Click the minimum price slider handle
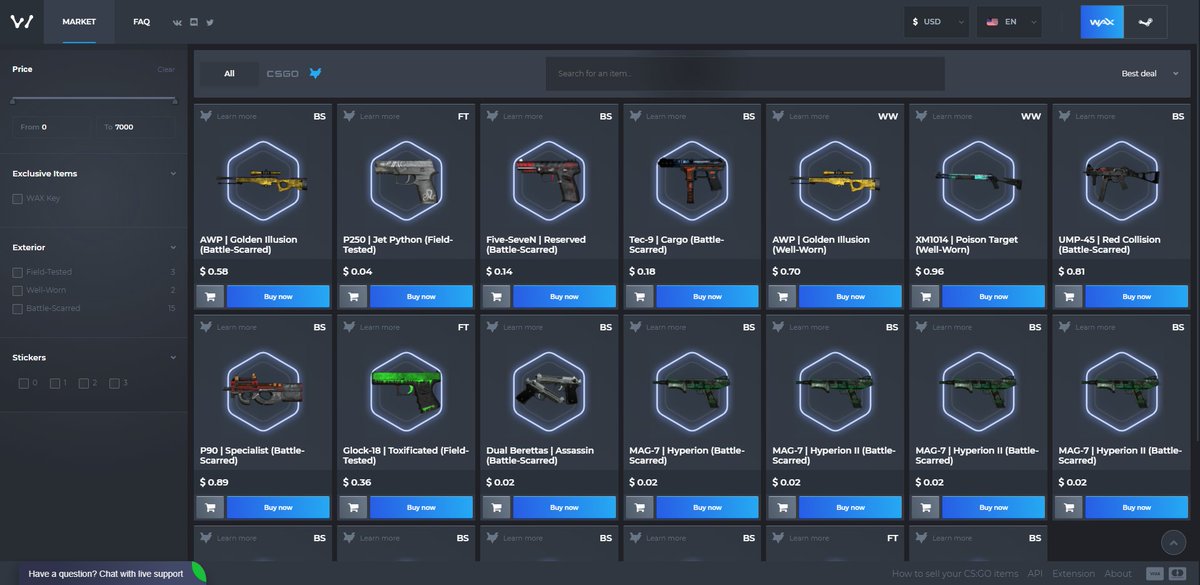This screenshot has width=1200, height=585. pos(13,100)
